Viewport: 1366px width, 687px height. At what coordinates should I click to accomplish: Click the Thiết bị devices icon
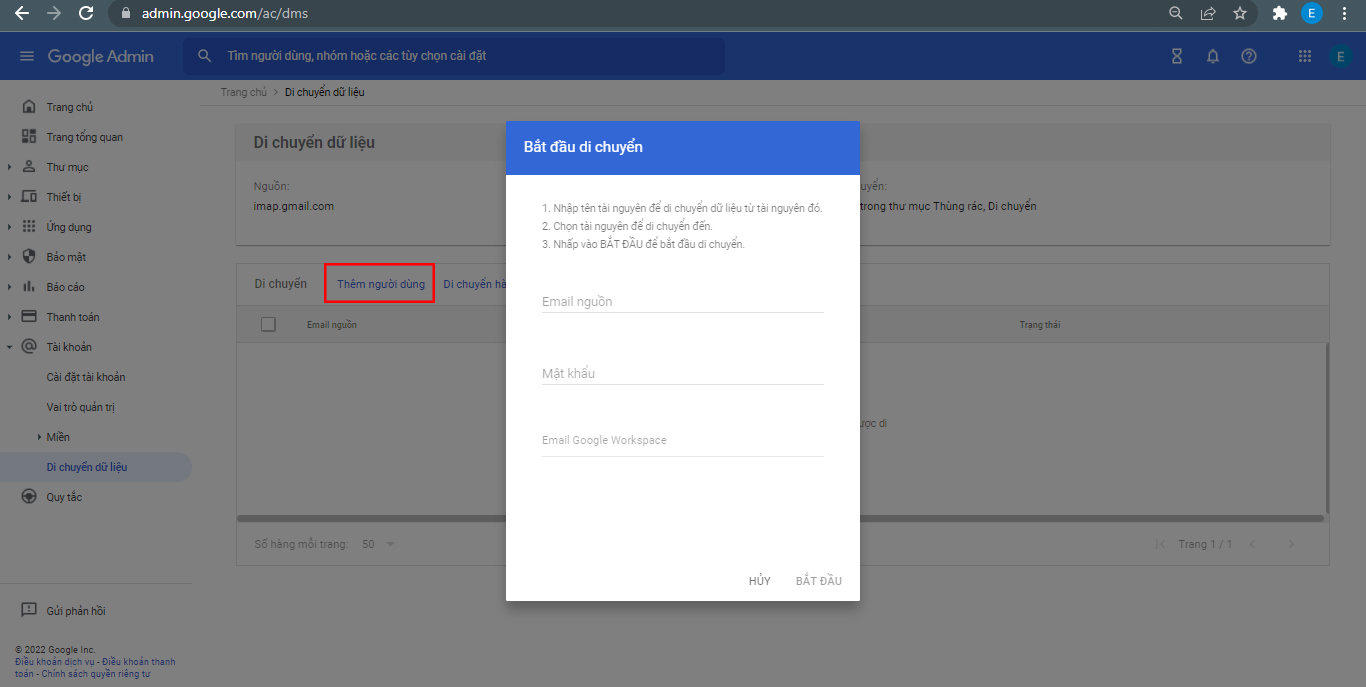pos(29,197)
